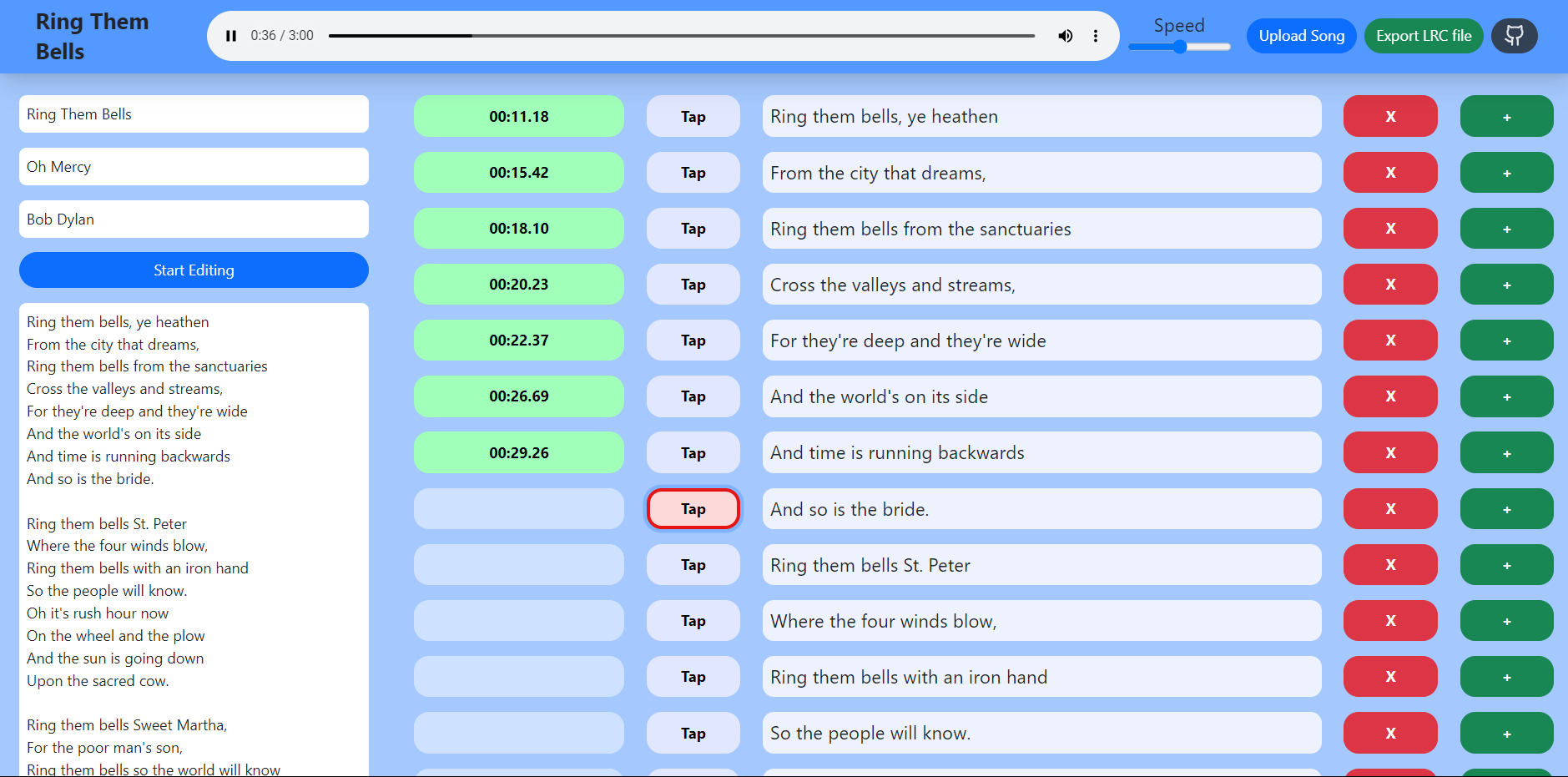Delete line 'Cross the valleys and streams,'
Viewport: 1568px width, 777px height.
pyautogui.click(x=1390, y=284)
